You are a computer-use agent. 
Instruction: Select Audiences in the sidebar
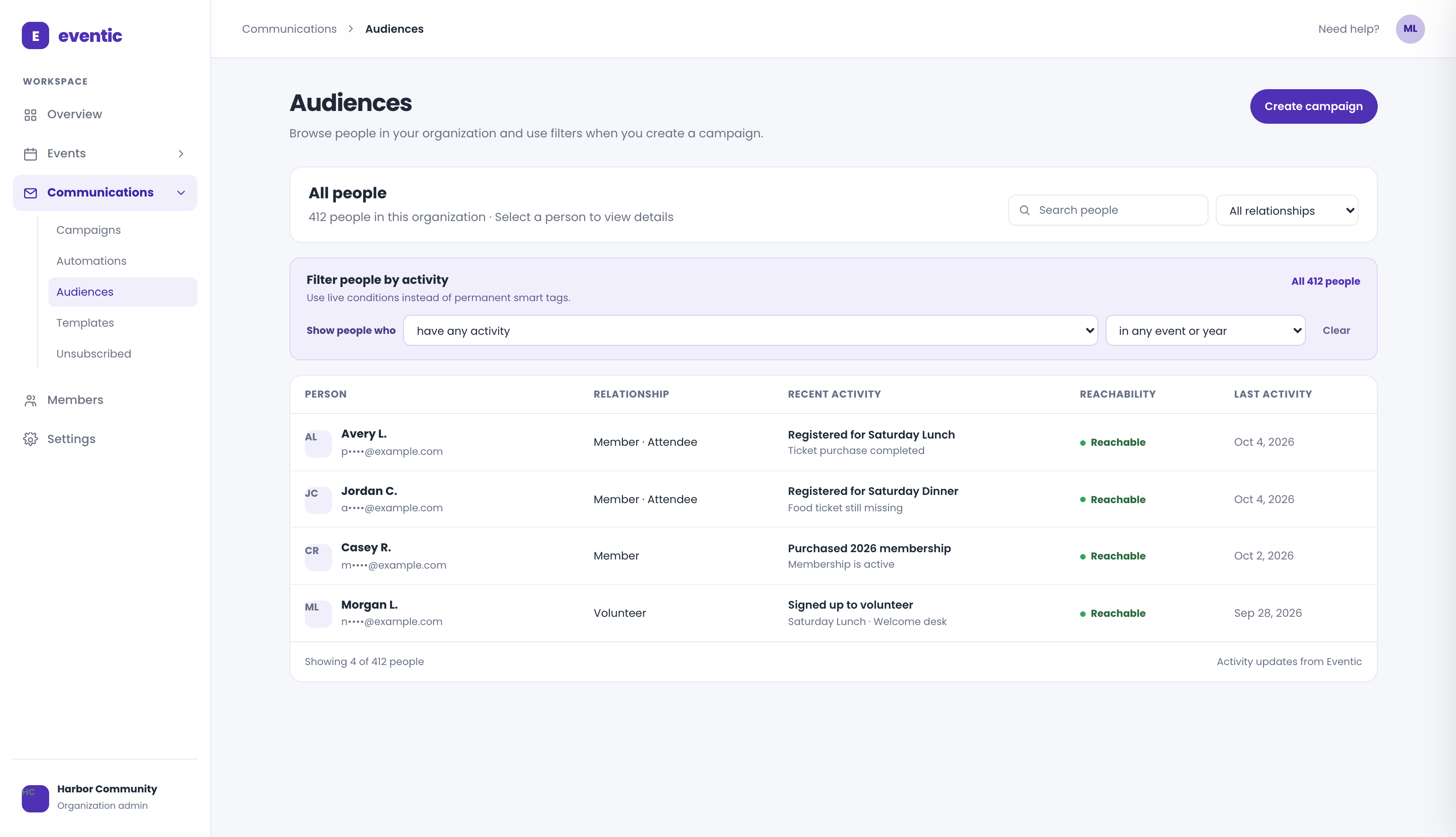point(122,292)
